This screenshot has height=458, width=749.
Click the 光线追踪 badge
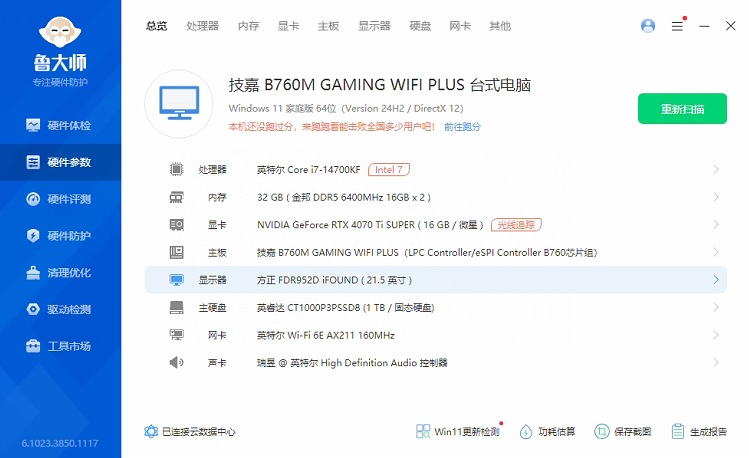pos(516,224)
